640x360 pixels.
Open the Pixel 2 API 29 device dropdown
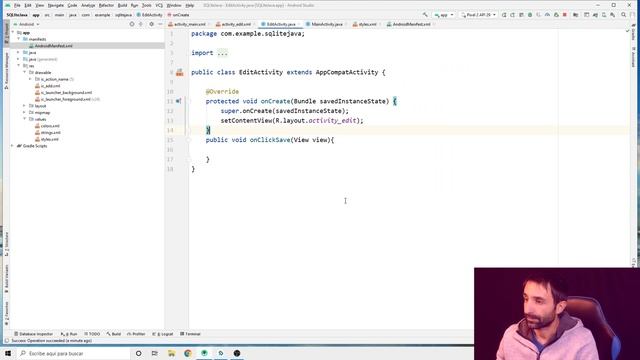[478, 15]
